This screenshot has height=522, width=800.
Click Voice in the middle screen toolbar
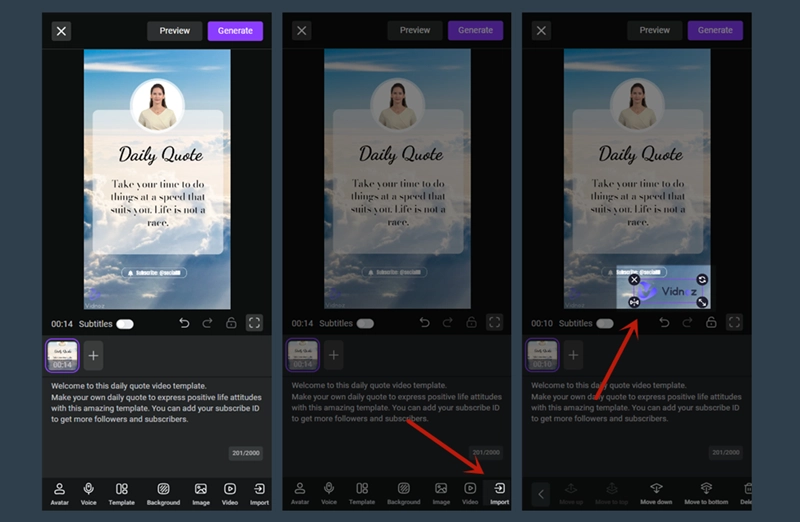pyautogui.click(x=329, y=494)
